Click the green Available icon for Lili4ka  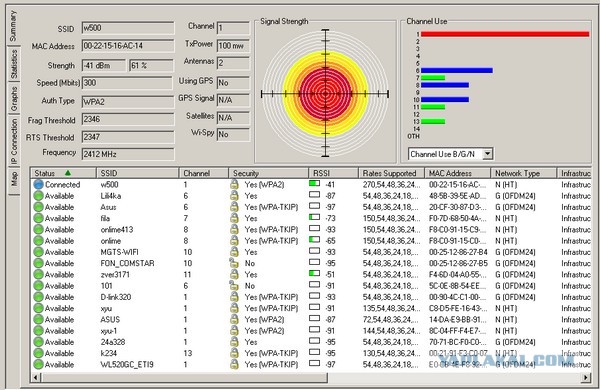38,196
